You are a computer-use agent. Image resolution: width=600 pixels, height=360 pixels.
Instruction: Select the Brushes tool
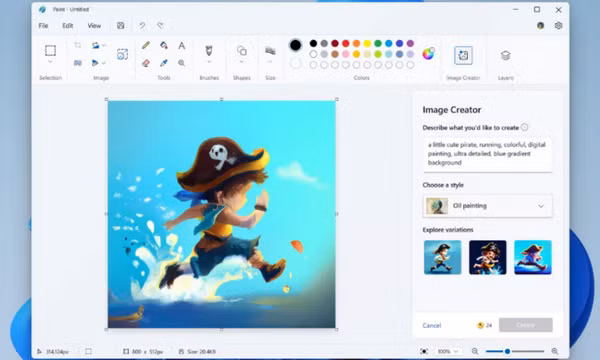(x=209, y=50)
